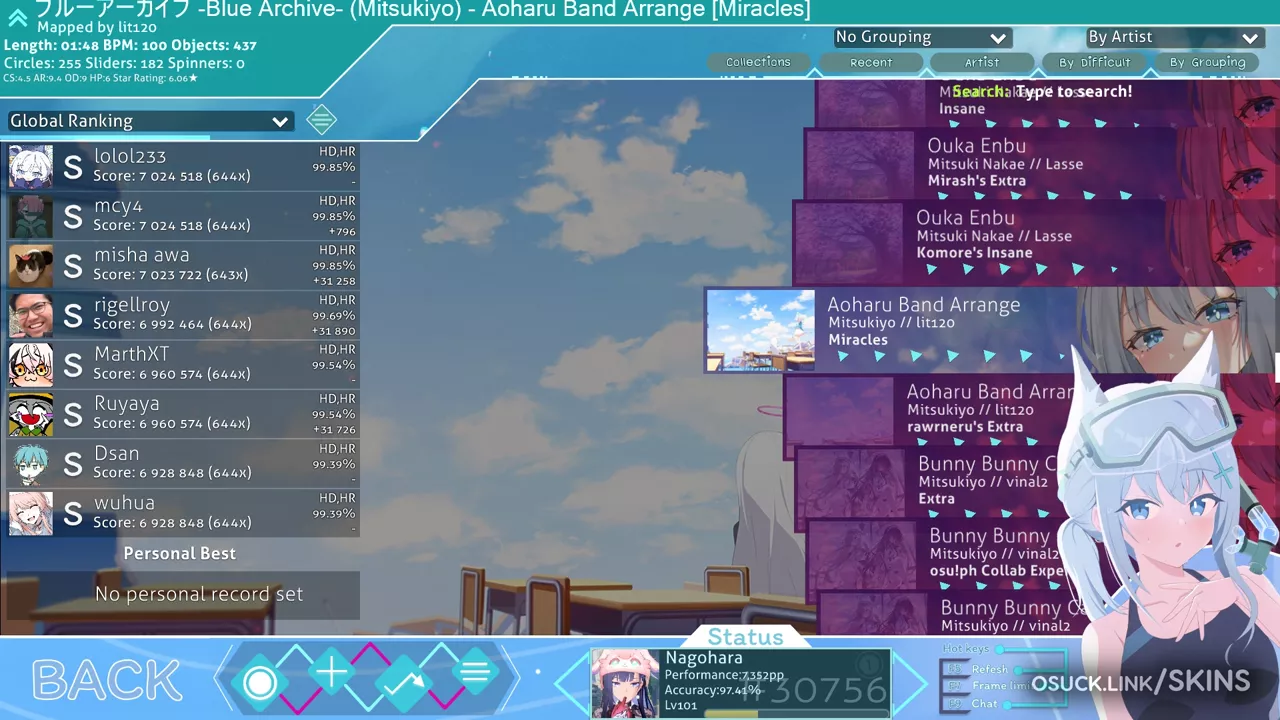Open beatmap options with the three-lines icon
This screenshot has height=720, width=1280.
tap(476, 673)
